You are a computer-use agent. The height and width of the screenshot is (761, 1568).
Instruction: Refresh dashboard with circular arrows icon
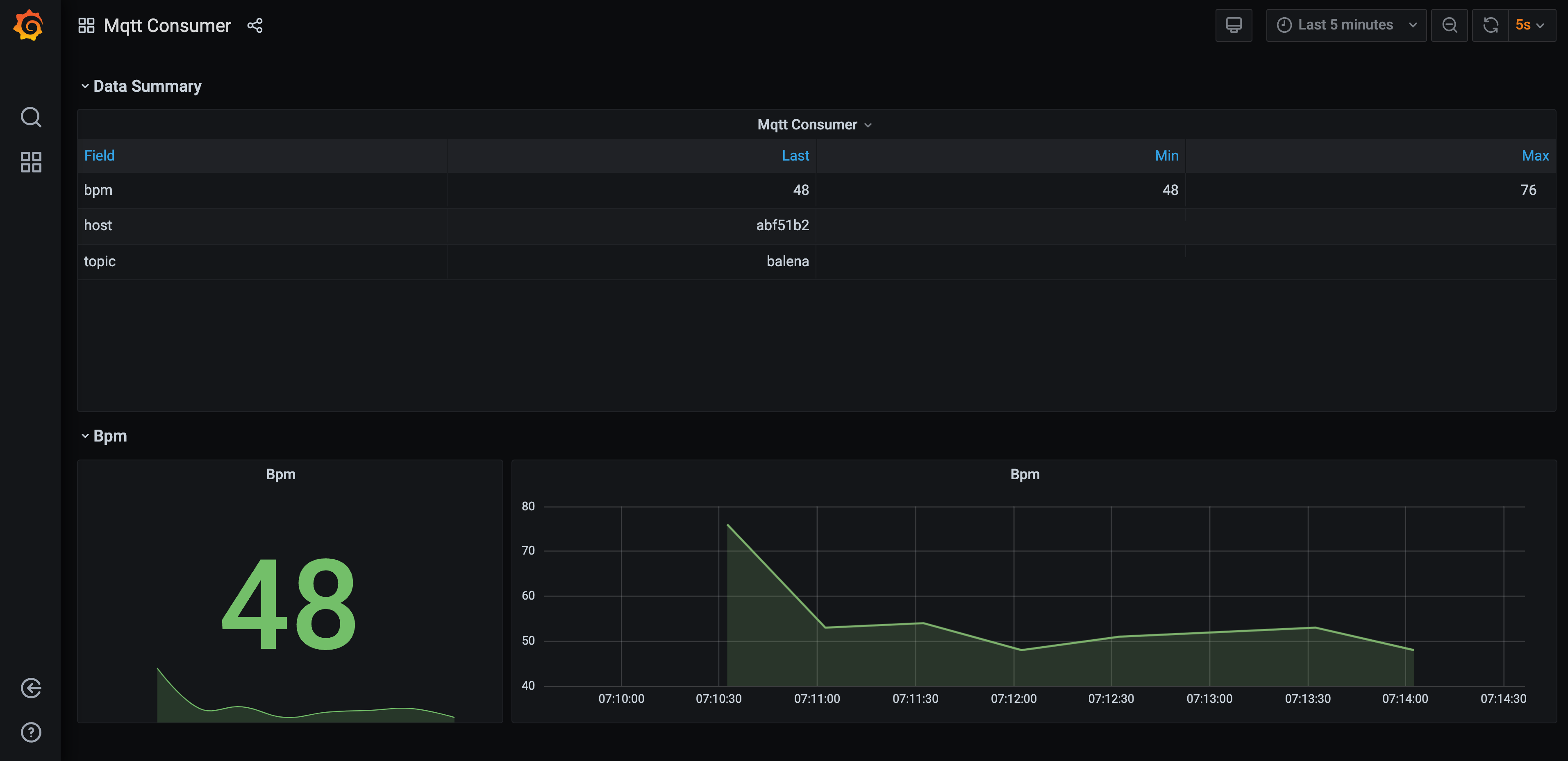[x=1490, y=25]
